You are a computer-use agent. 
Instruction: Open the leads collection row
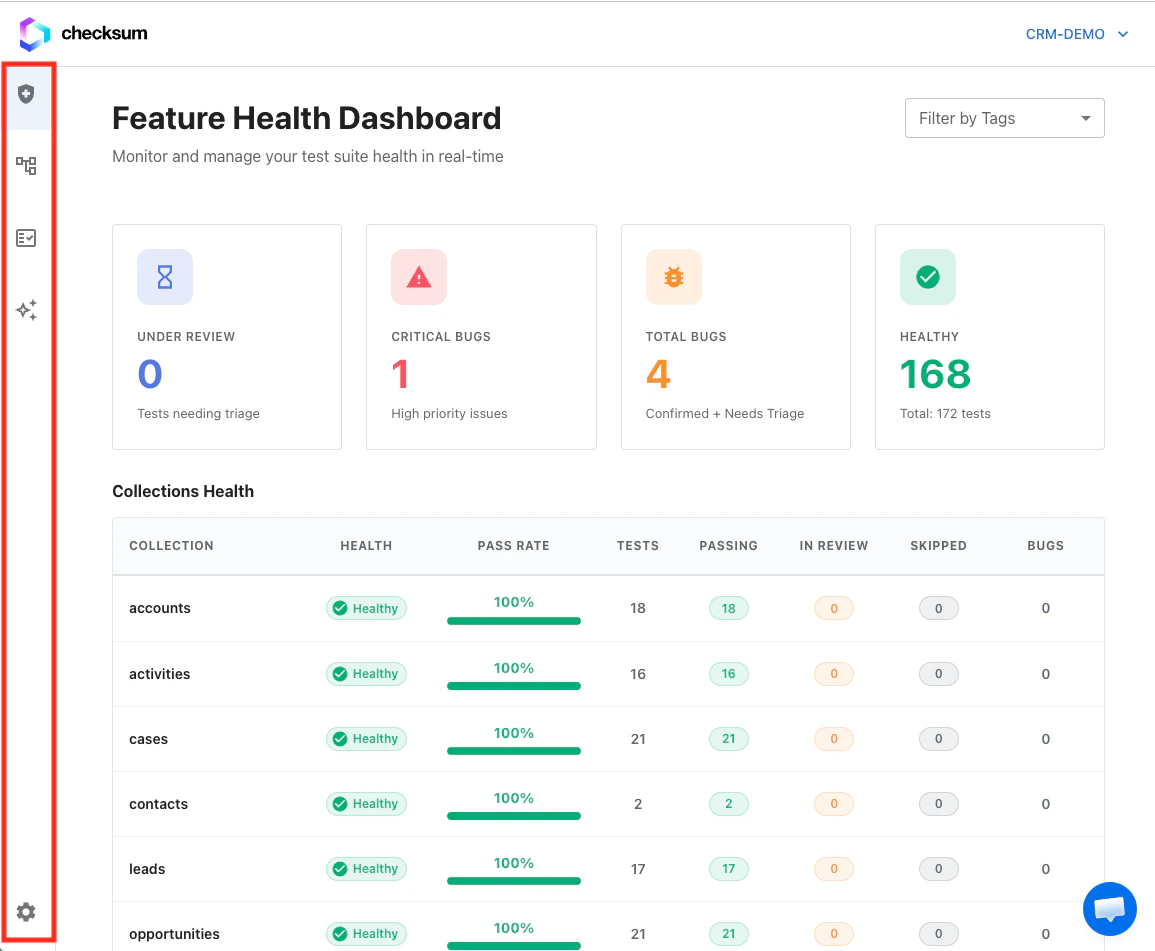(608, 869)
